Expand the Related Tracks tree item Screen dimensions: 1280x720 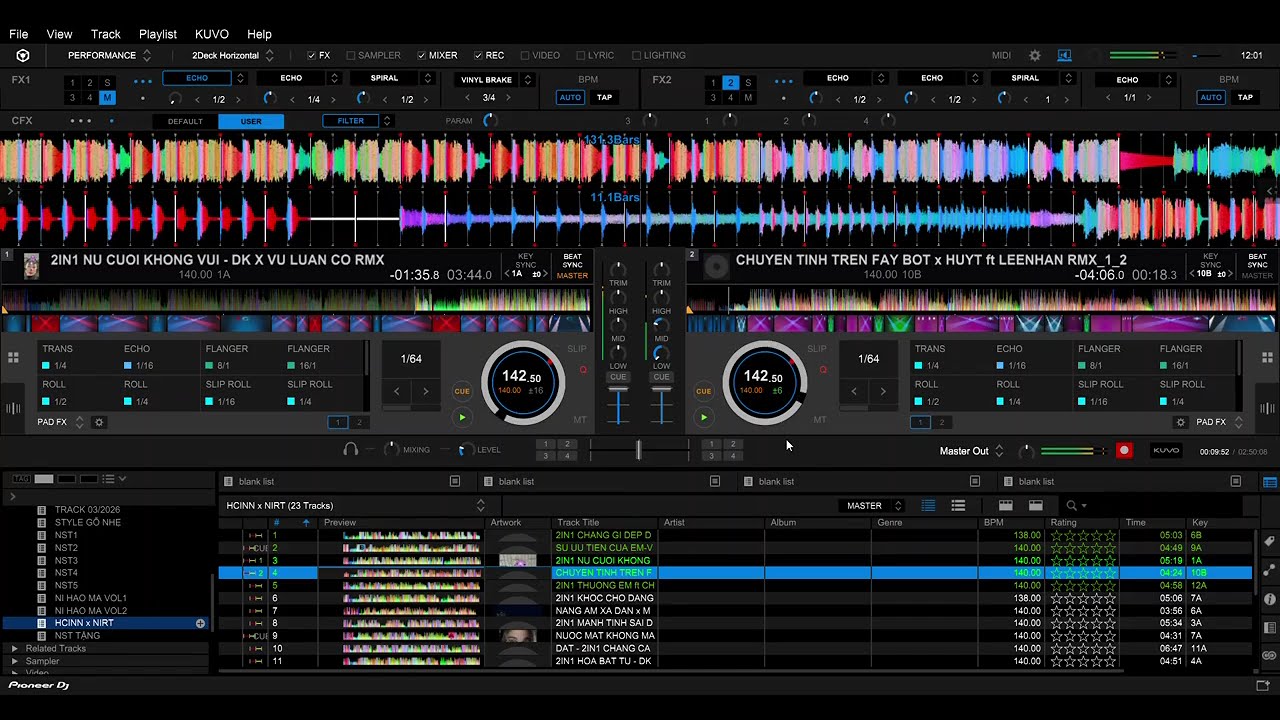tap(14, 649)
